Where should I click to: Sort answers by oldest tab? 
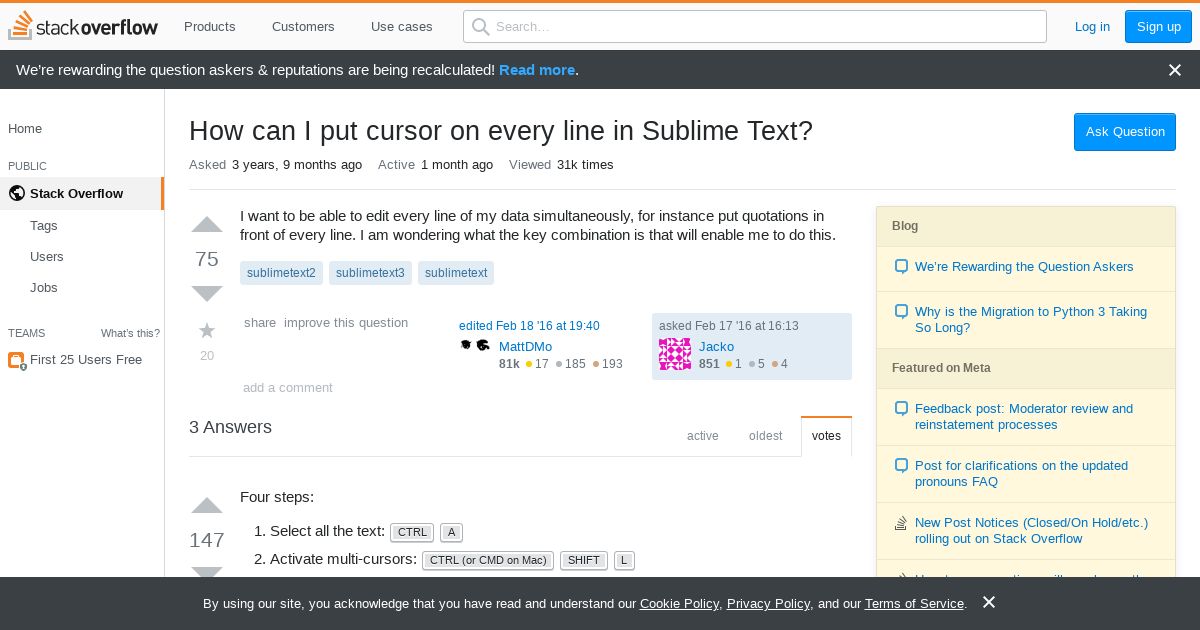coord(766,436)
